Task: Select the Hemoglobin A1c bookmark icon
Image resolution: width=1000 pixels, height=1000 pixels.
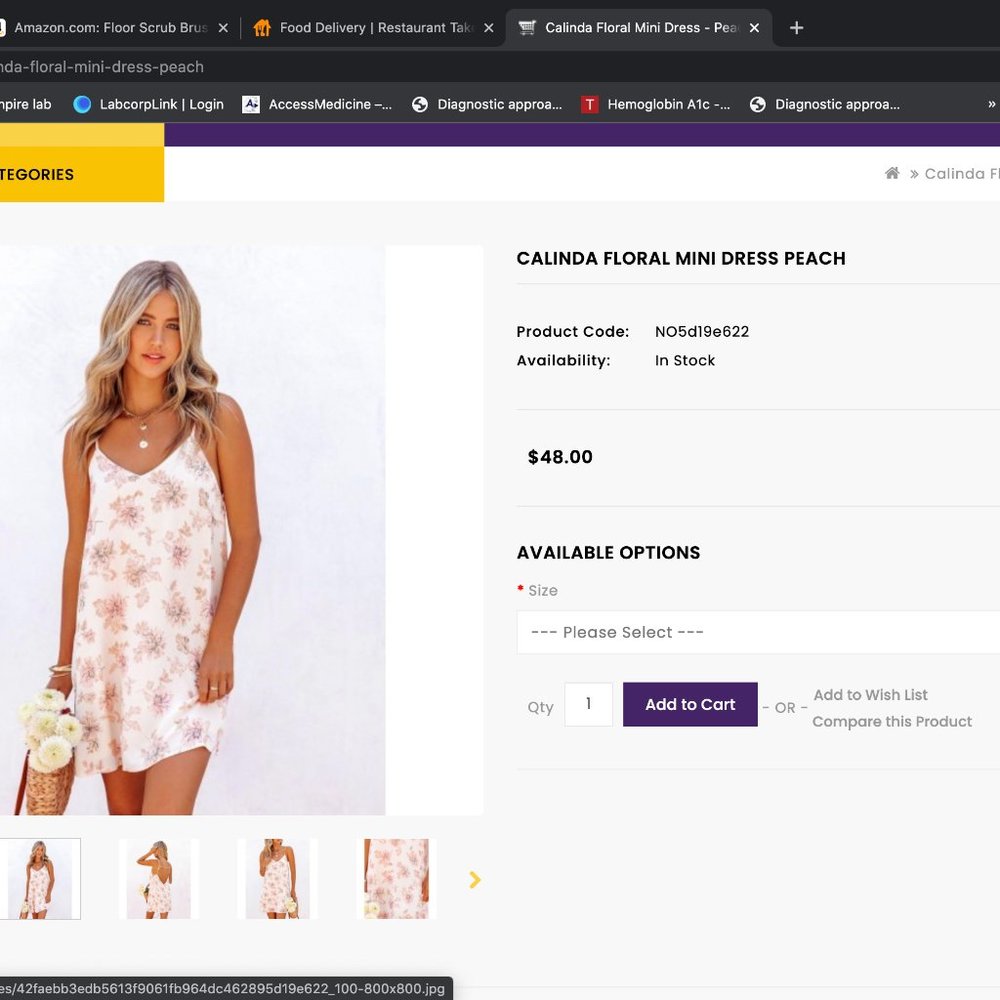Action: tap(590, 103)
